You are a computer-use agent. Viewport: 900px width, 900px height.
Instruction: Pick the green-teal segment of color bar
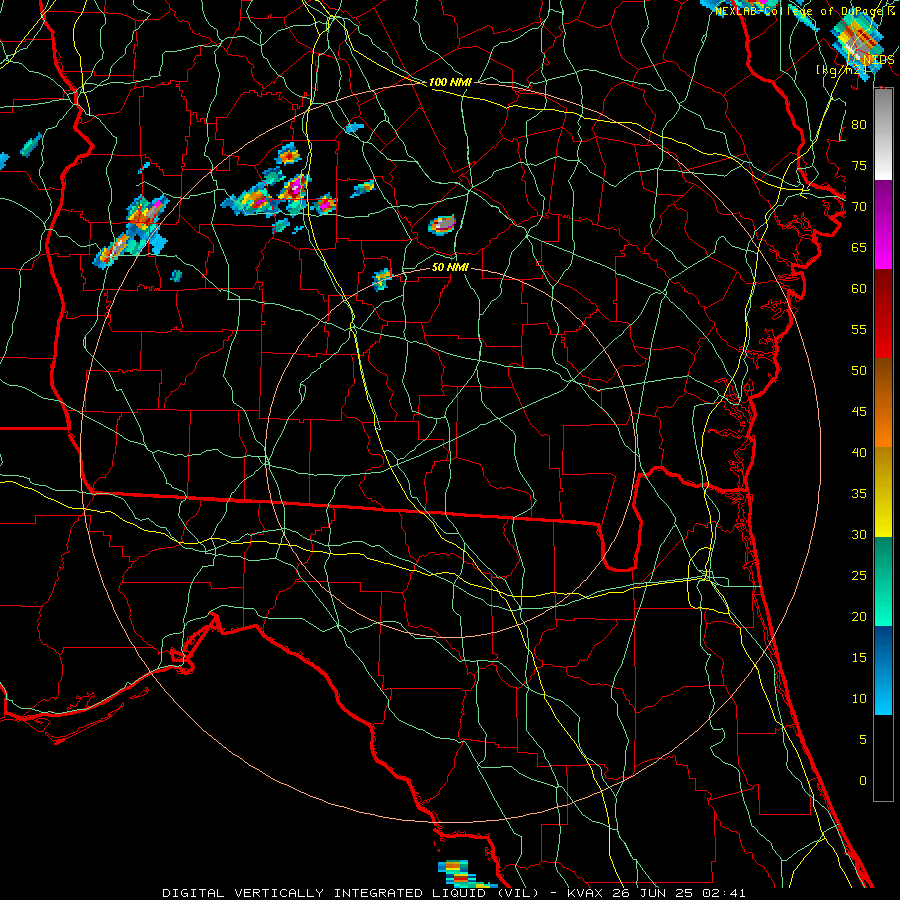tap(883, 581)
